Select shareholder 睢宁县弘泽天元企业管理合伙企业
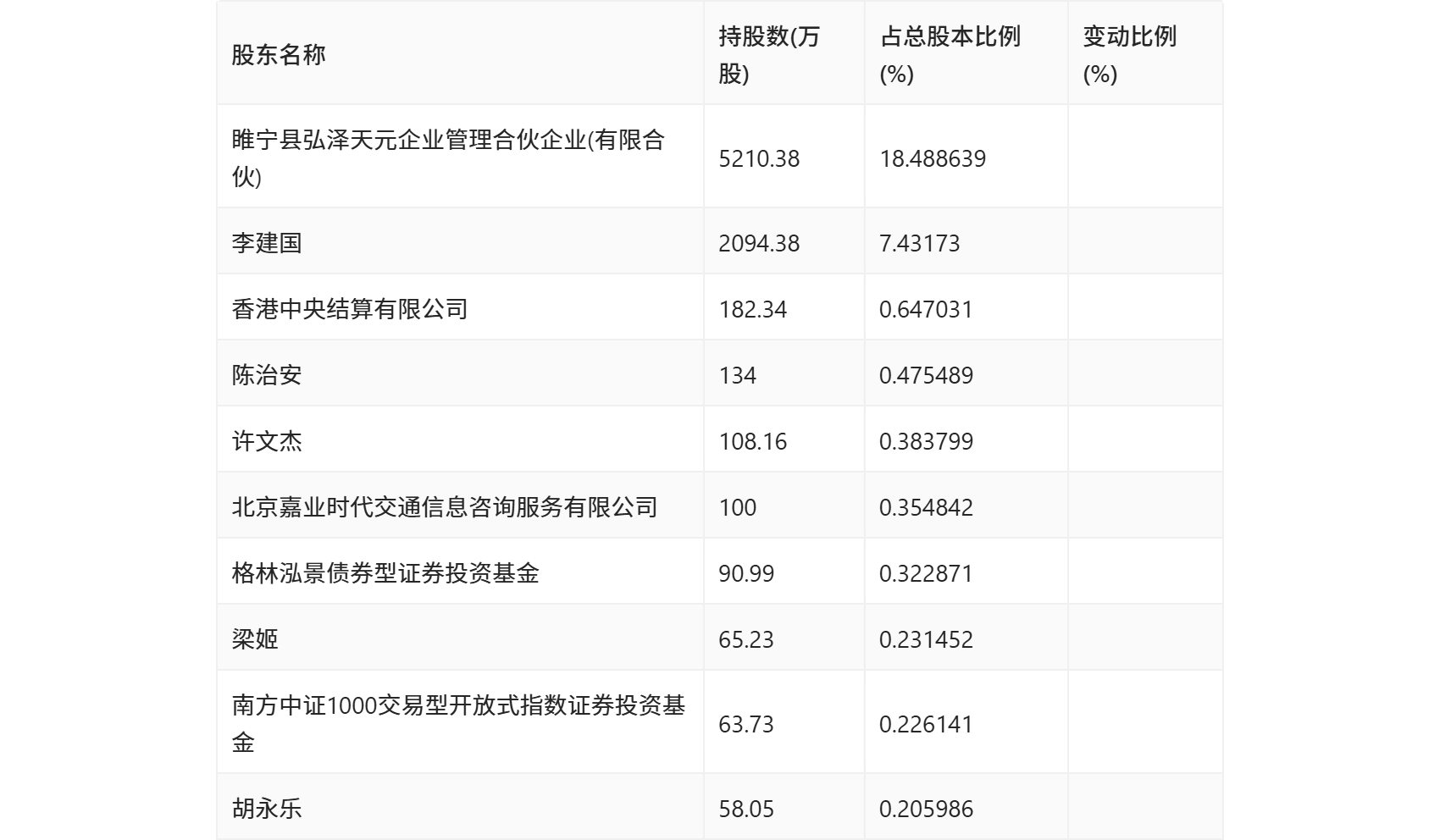1440x840 pixels. [x=448, y=158]
